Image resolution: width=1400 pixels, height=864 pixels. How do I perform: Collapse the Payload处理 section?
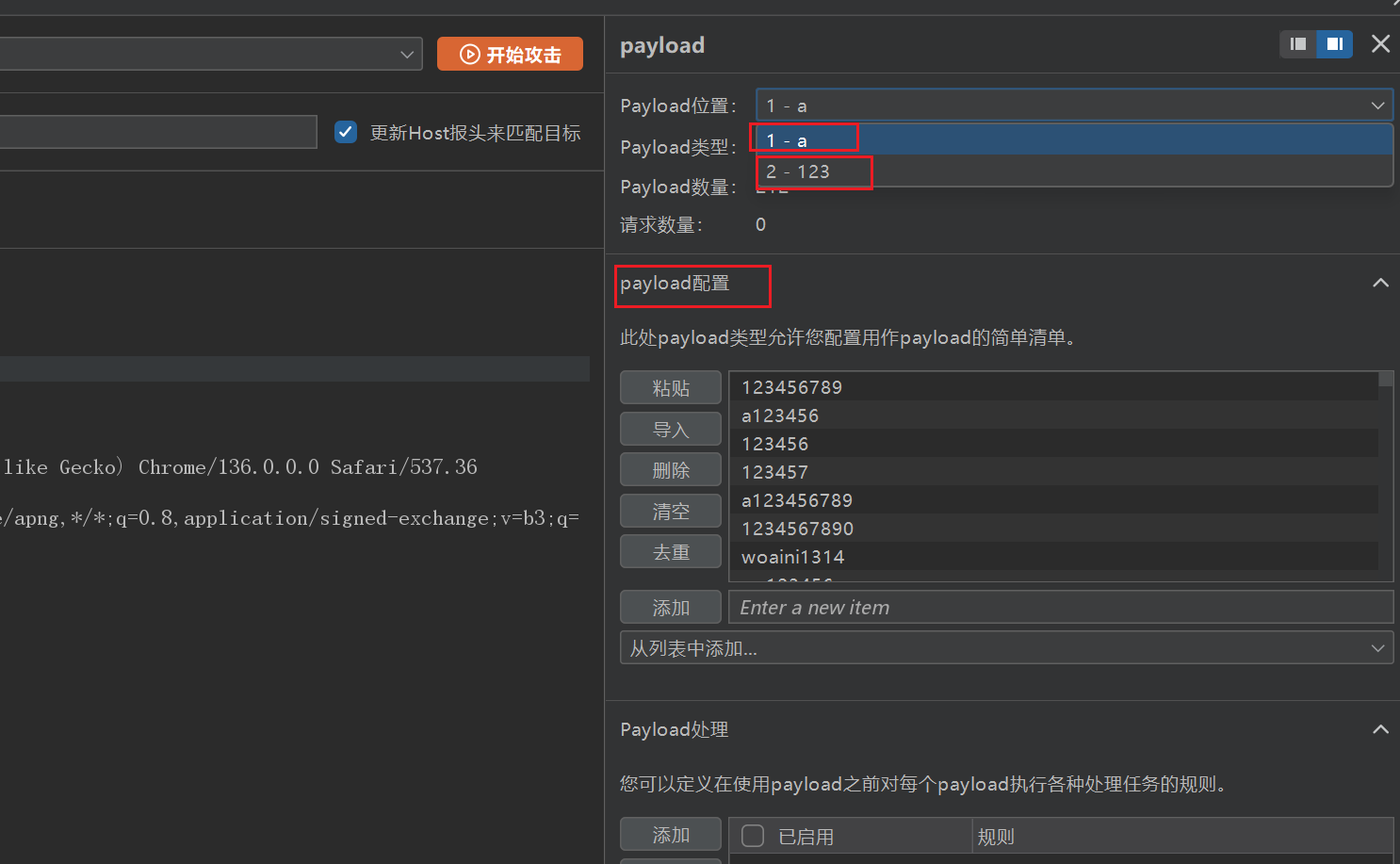point(1380,729)
